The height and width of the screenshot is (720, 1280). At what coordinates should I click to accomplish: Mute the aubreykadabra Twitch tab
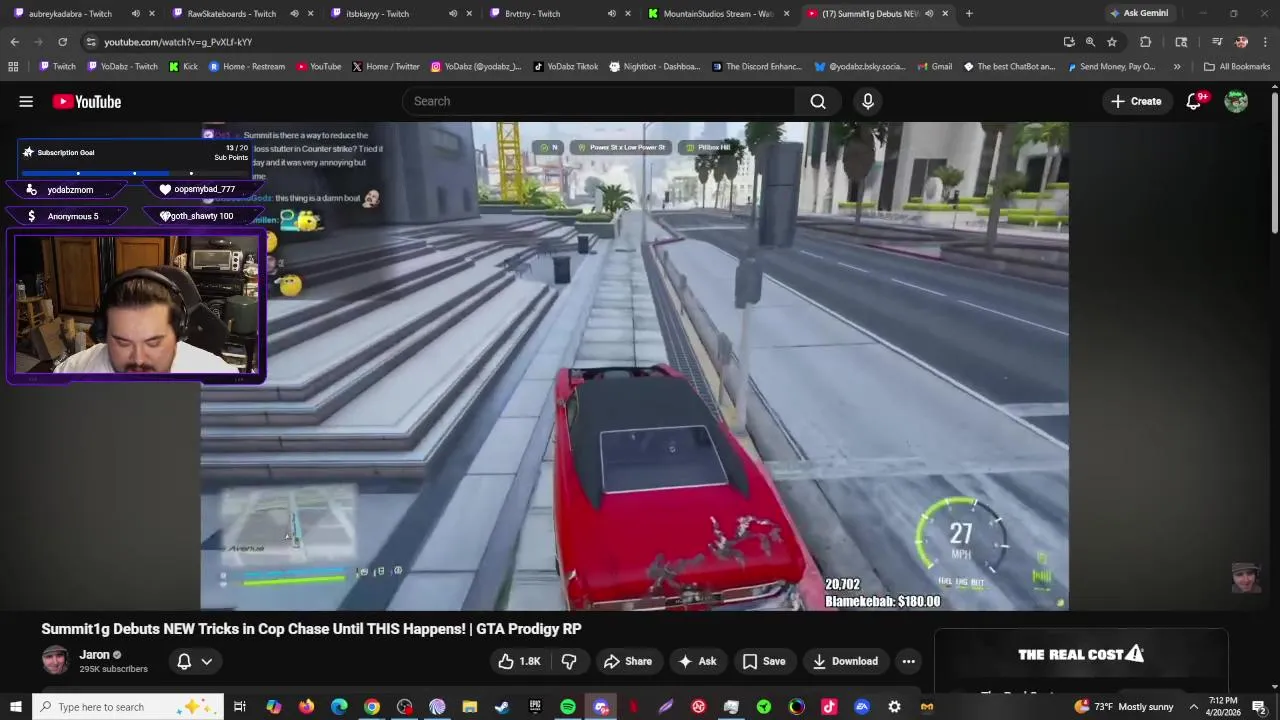(135, 14)
